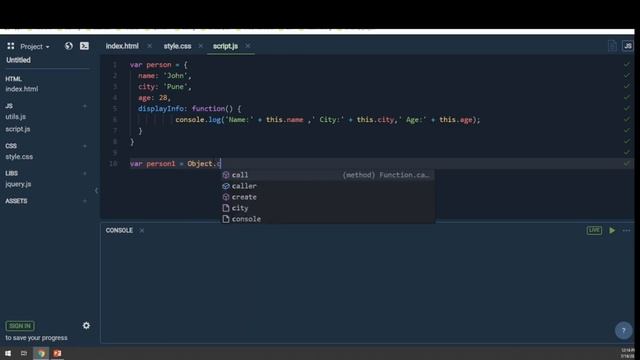Open index.html in the sidebar

click(x=22, y=89)
